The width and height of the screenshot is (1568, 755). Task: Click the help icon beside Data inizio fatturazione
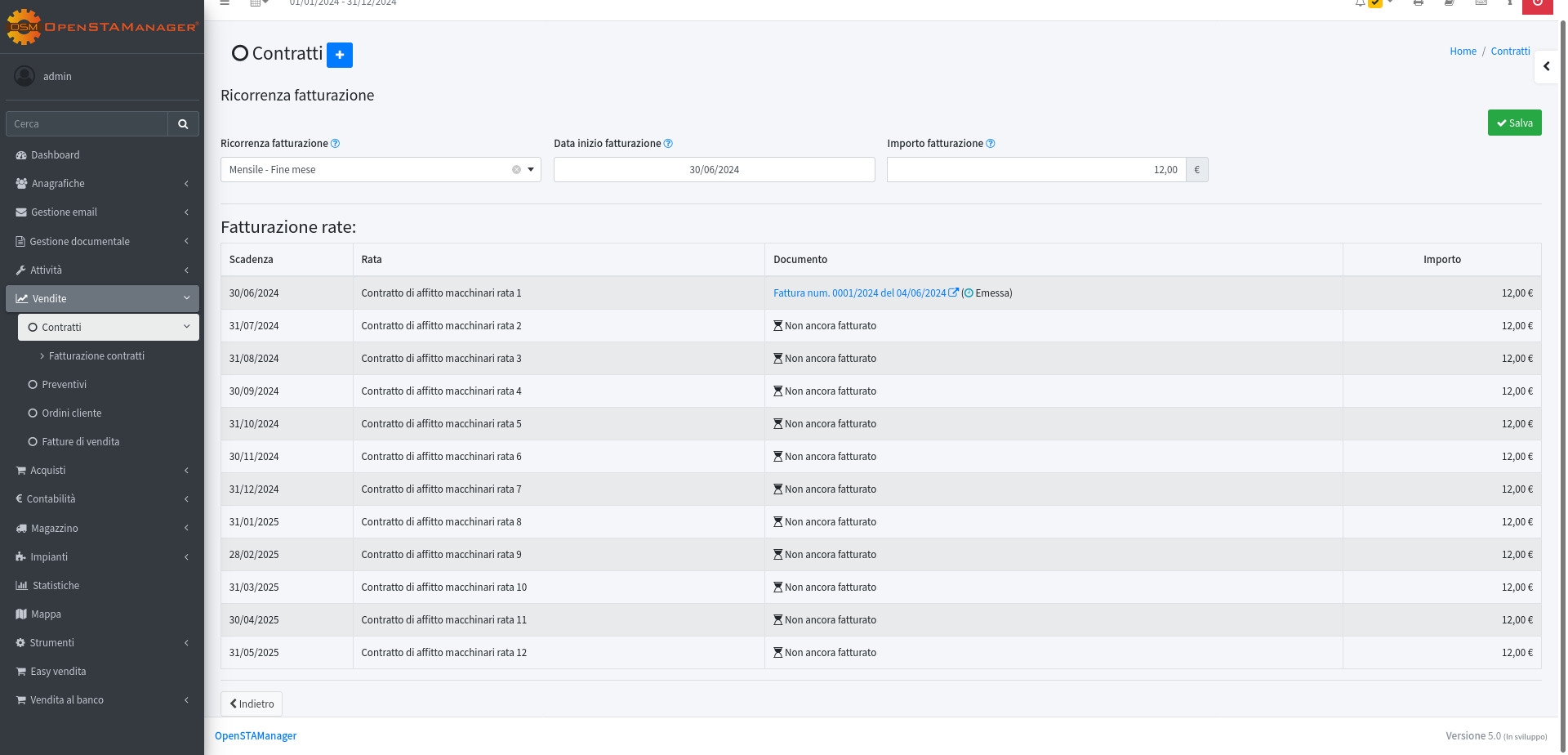coord(668,144)
